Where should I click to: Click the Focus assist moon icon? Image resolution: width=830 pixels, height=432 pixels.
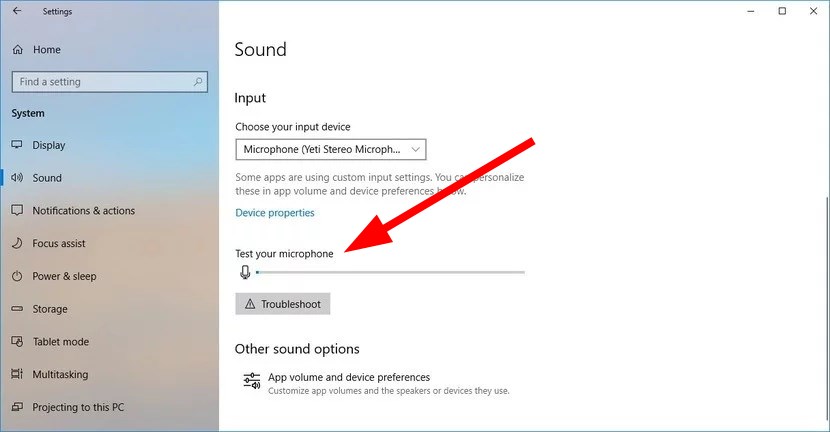coord(17,243)
